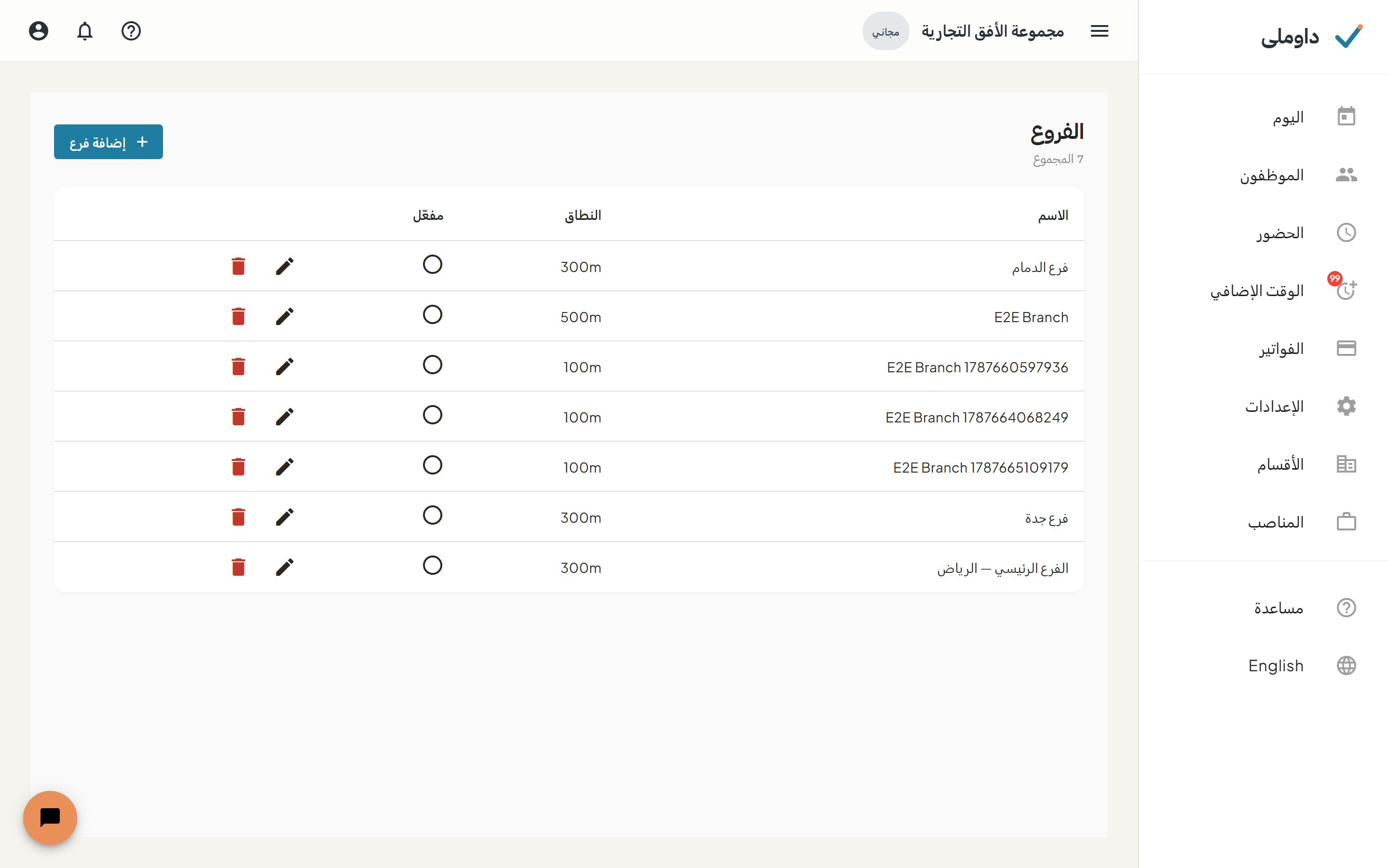Click the الموظفون people icon

point(1346,175)
